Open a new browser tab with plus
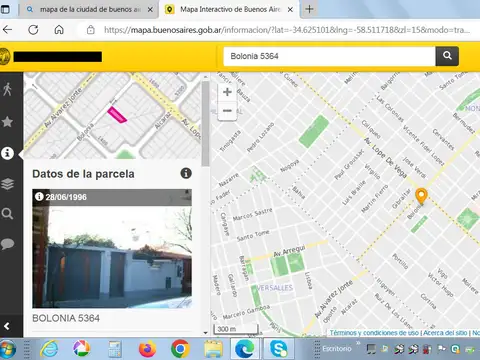This screenshot has height=360, width=480. coord(309,9)
